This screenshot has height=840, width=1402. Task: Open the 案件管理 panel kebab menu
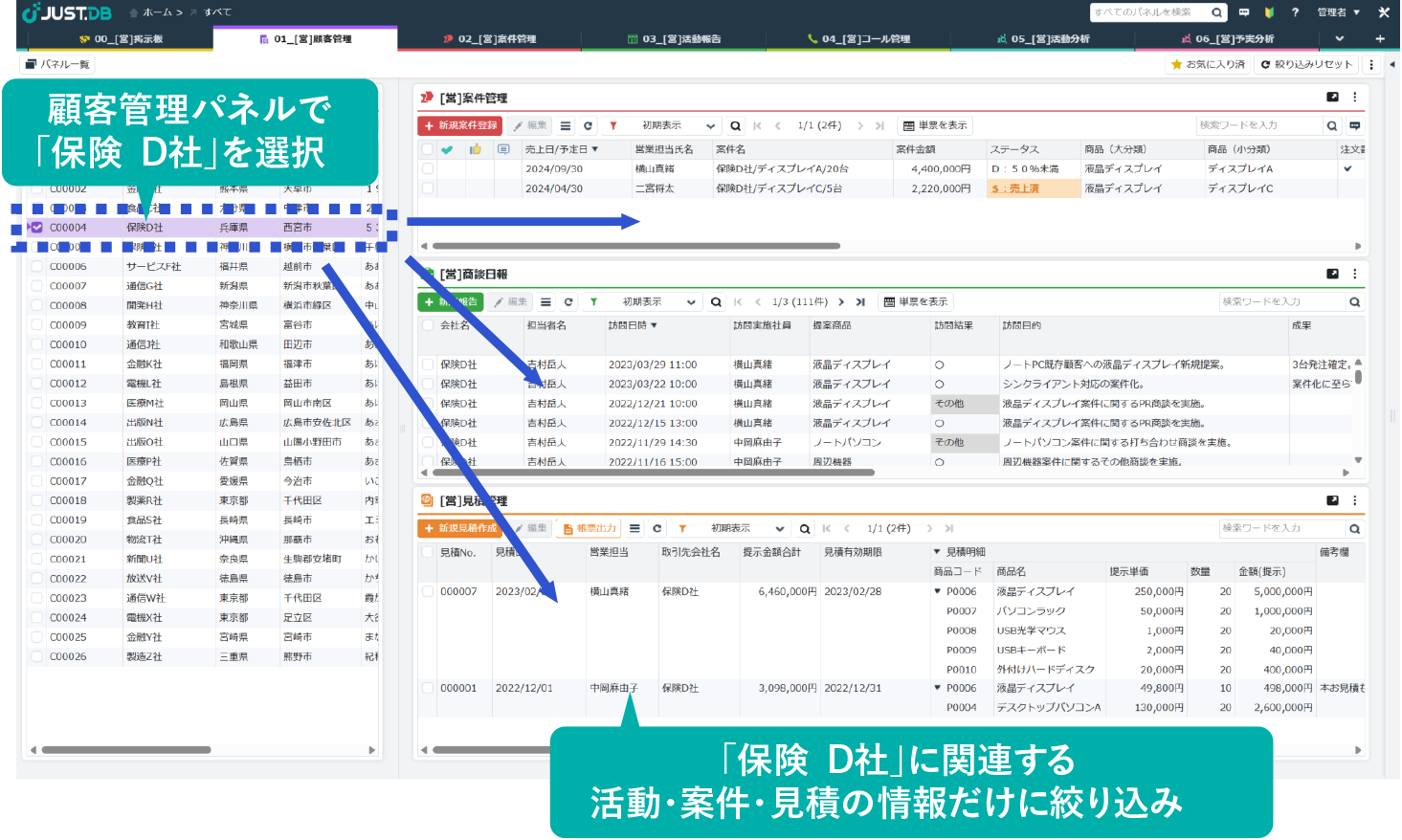pyautogui.click(x=1354, y=98)
